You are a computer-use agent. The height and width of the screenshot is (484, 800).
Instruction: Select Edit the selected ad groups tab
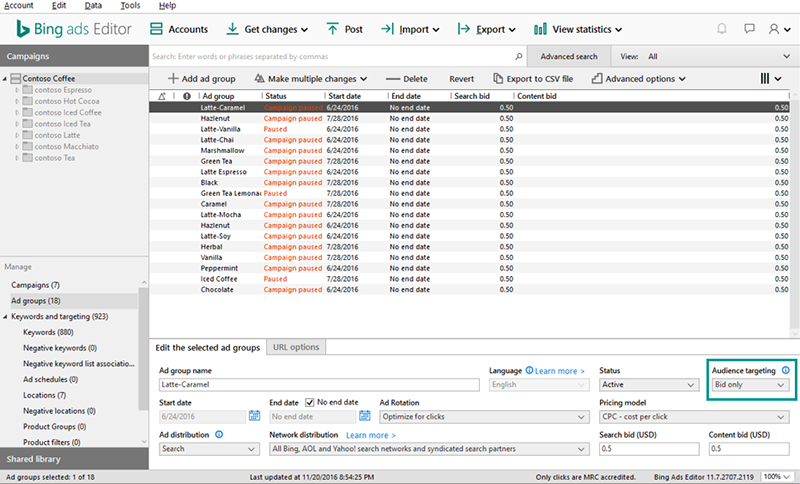208,347
